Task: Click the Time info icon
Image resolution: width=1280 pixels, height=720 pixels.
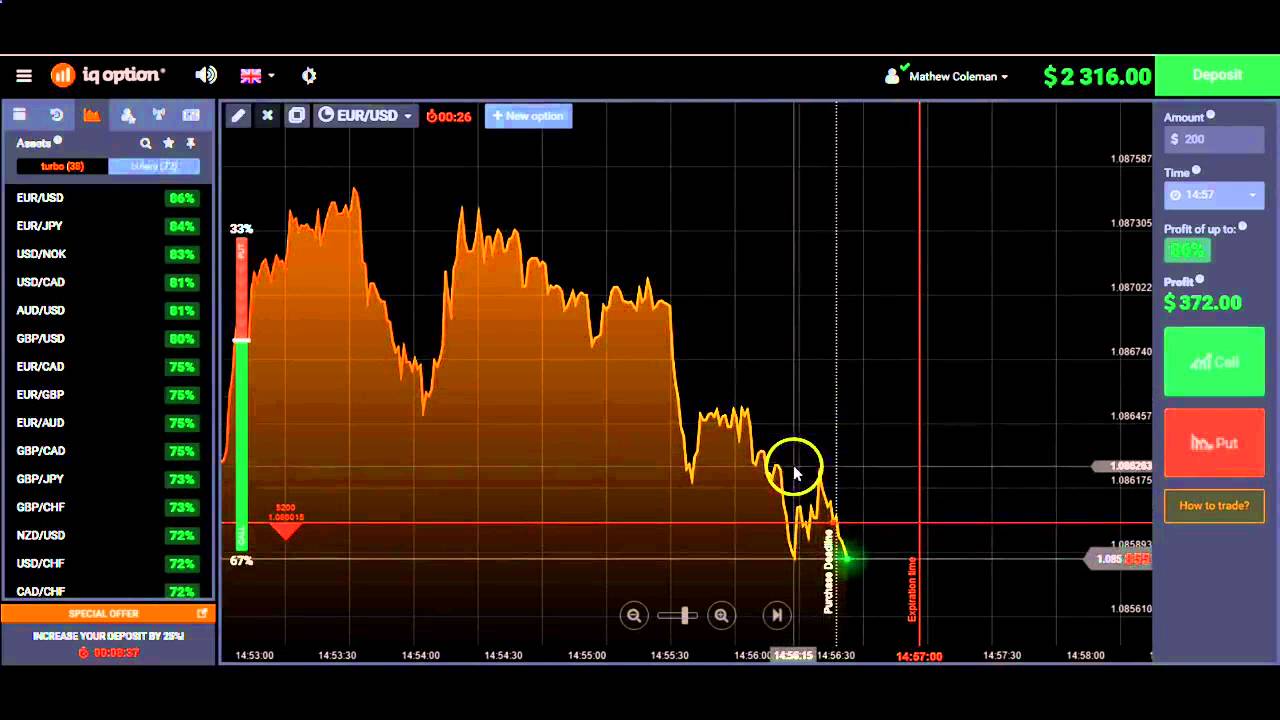Action: tap(1196, 171)
